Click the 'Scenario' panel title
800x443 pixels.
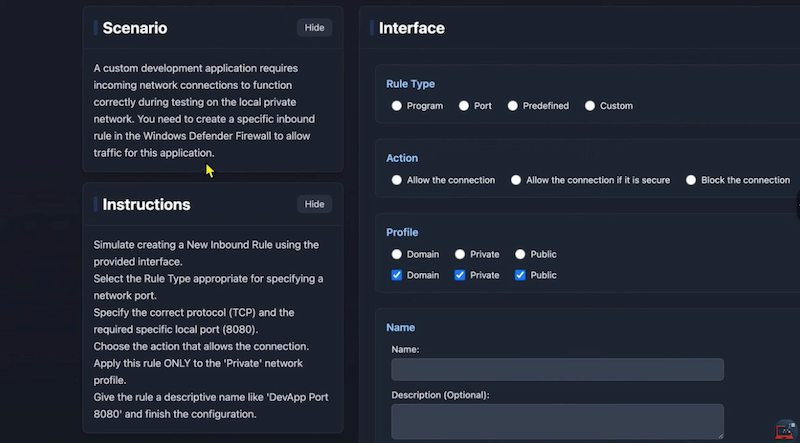pyautogui.click(x=135, y=28)
